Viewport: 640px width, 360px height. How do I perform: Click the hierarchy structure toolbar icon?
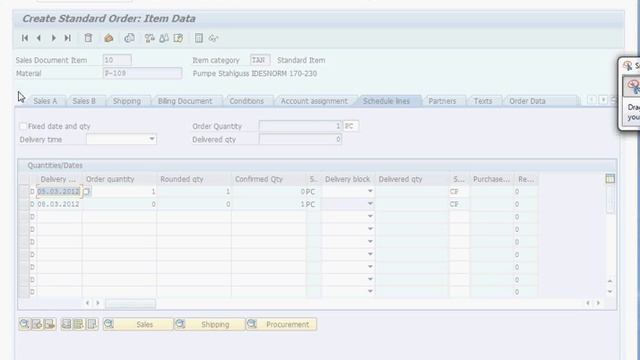point(149,38)
